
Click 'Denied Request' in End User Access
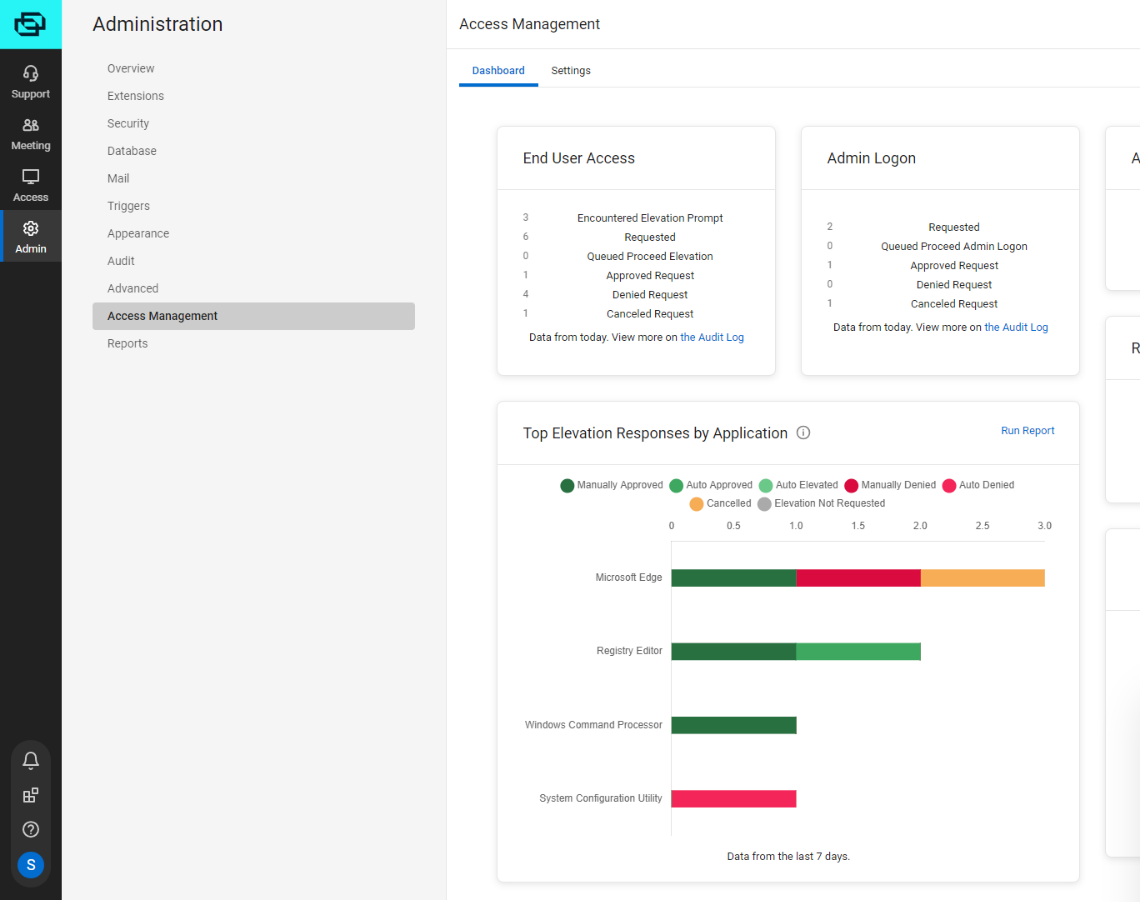650,295
